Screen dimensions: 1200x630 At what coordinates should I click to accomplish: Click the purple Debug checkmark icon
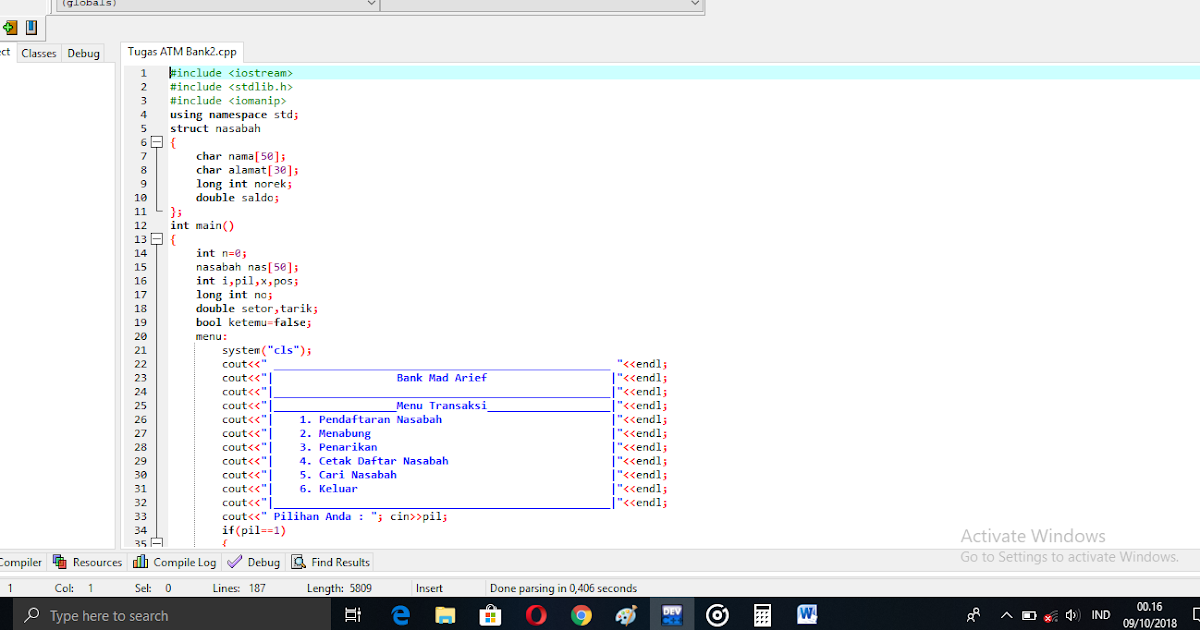pyautogui.click(x=233, y=561)
